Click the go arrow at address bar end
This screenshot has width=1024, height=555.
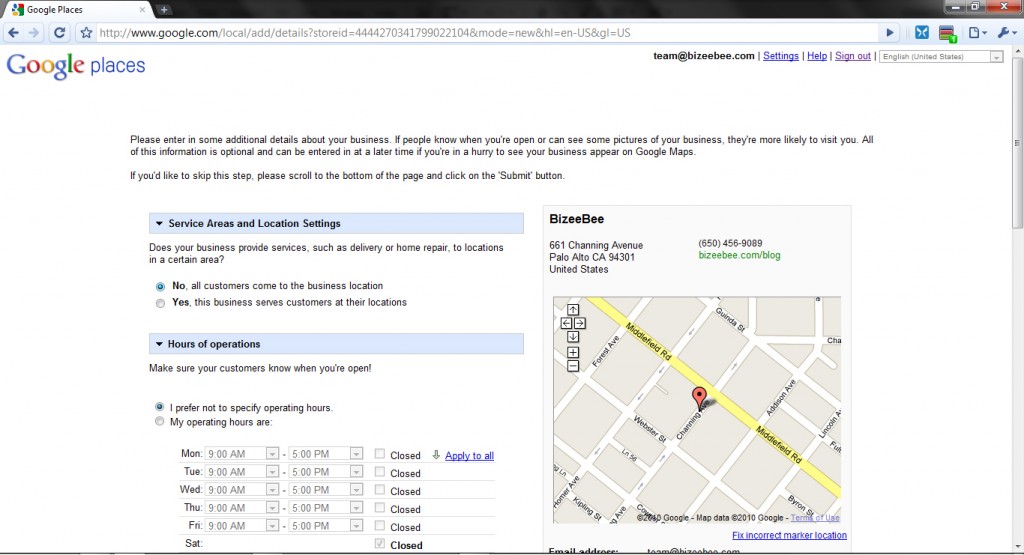coord(889,33)
